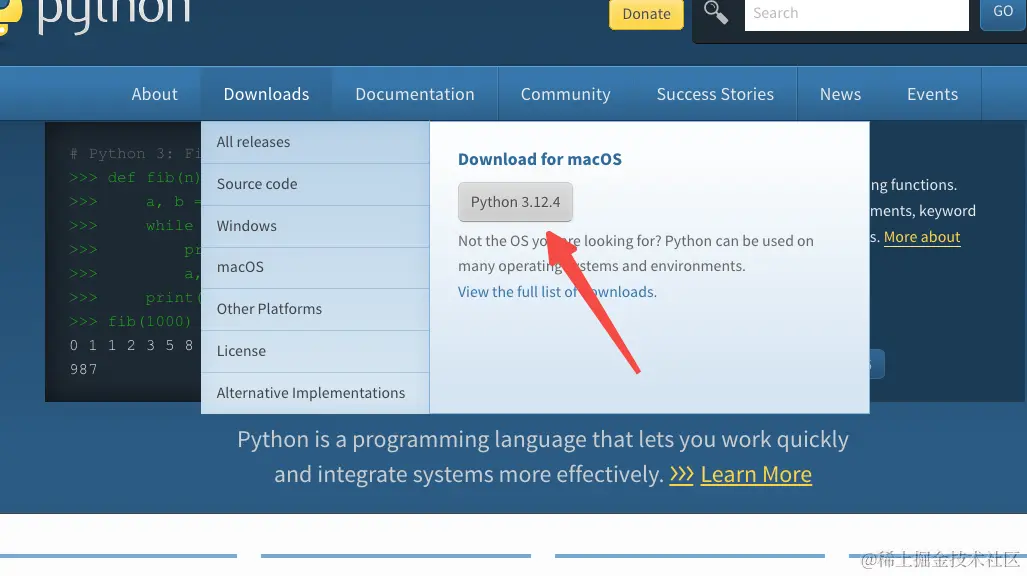Open the full list of downloads link
Image resolution: width=1027 pixels, height=576 pixels.
pos(556,291)
